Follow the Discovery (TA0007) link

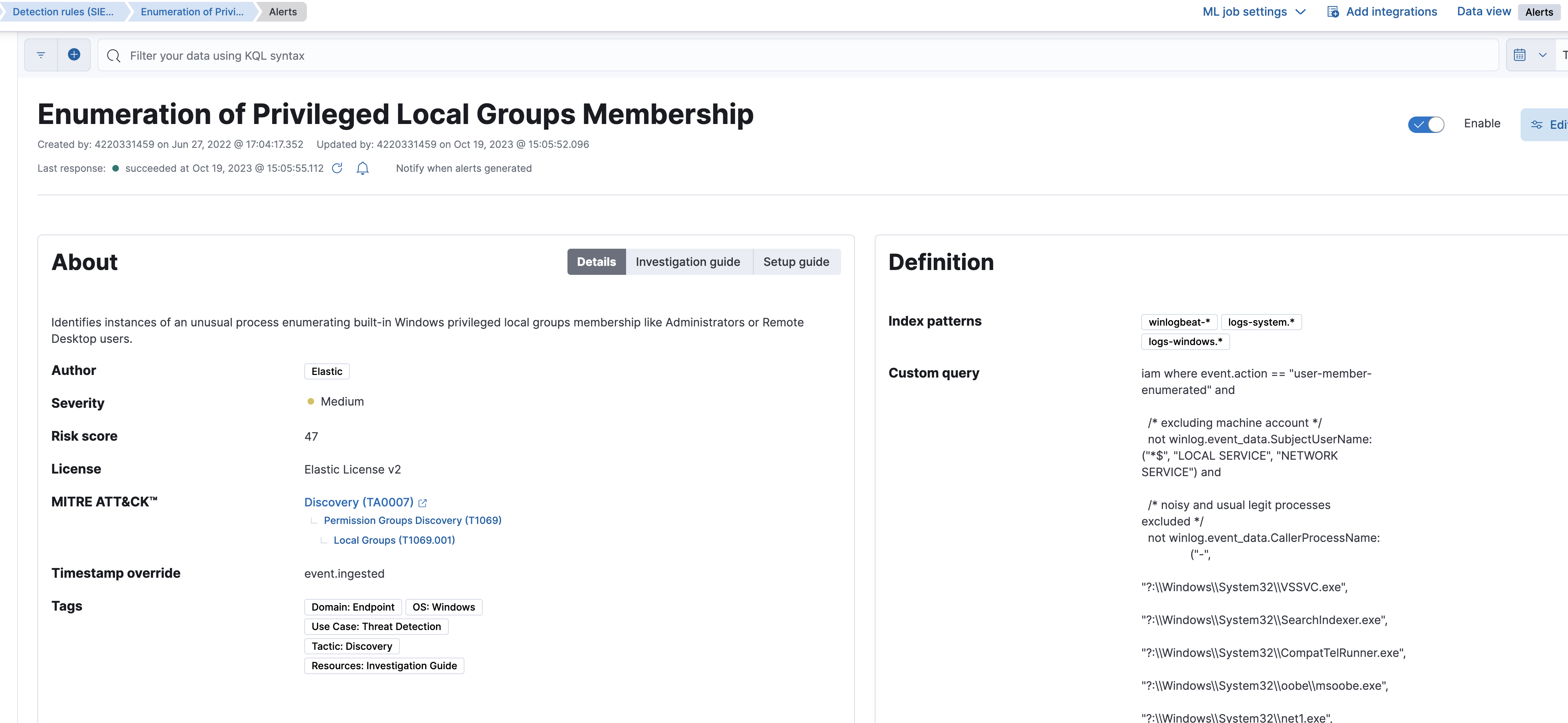[x=358, y=502]
